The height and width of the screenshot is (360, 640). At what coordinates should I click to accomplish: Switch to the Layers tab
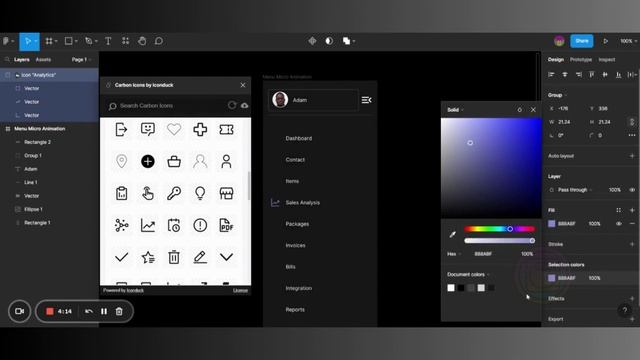(x=22, y=60)
